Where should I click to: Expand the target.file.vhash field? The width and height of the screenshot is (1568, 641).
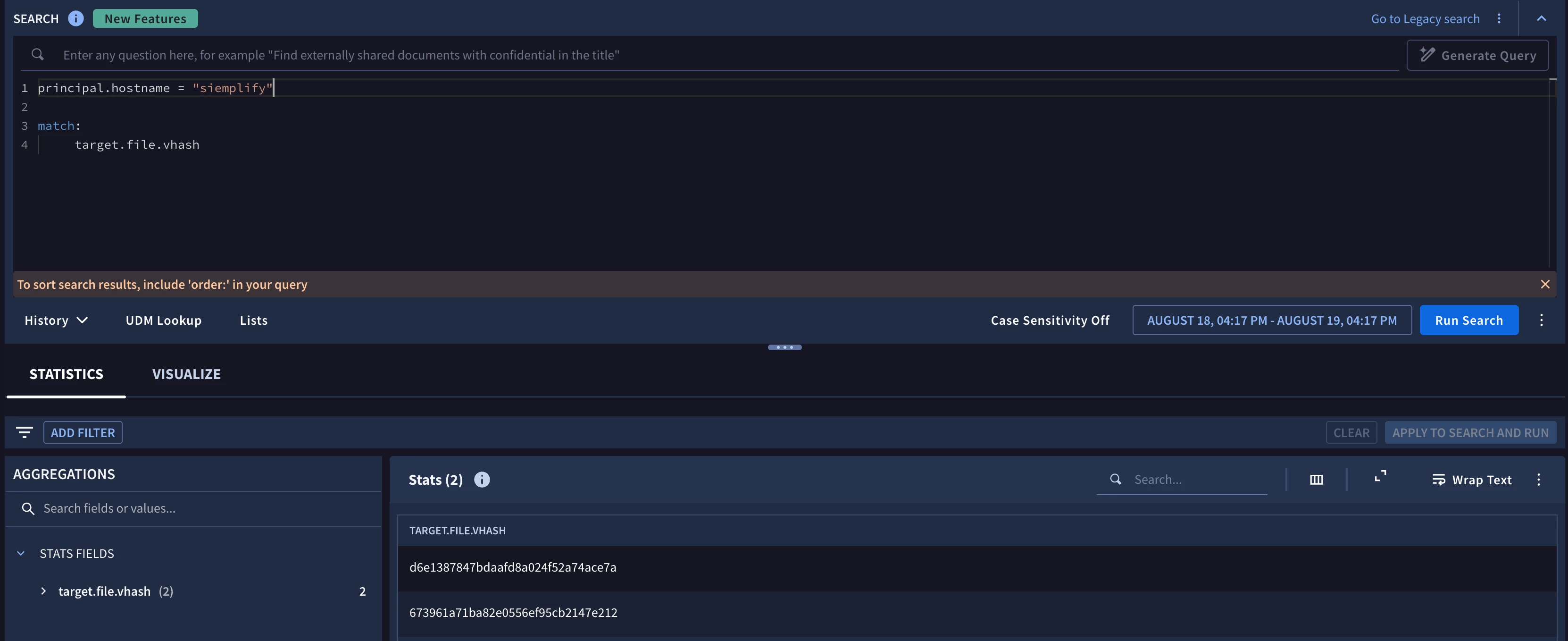[x=43, y=591]
